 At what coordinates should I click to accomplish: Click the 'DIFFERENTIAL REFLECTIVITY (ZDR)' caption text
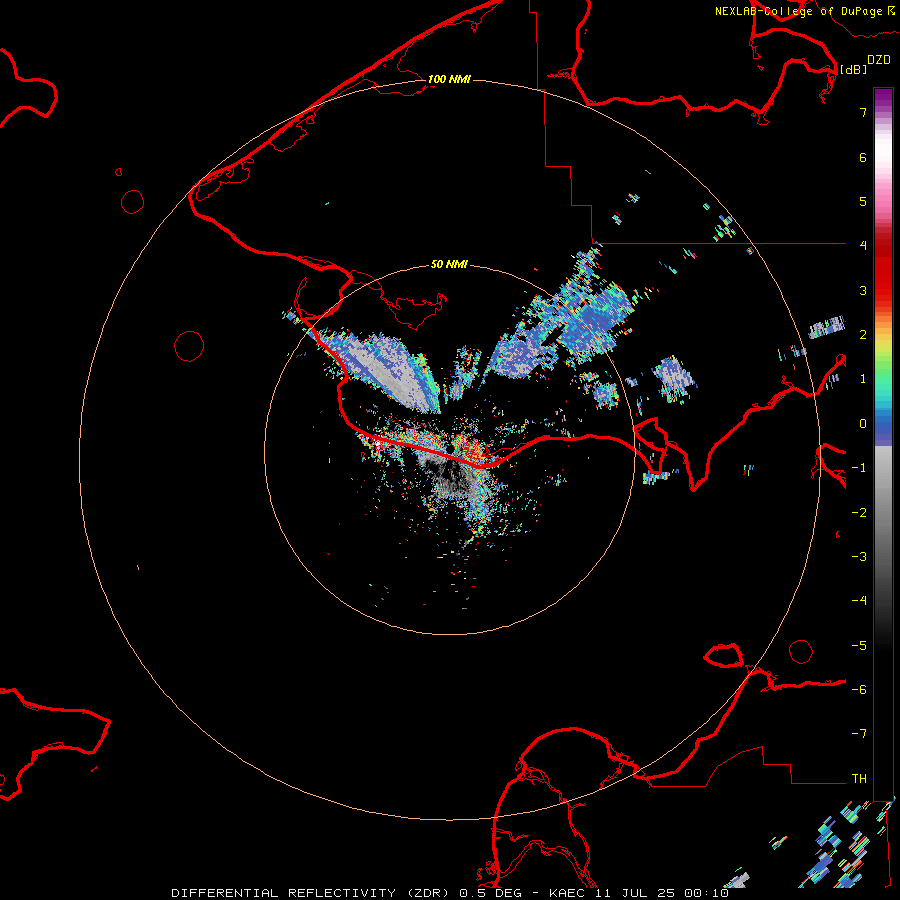point(312,893)
